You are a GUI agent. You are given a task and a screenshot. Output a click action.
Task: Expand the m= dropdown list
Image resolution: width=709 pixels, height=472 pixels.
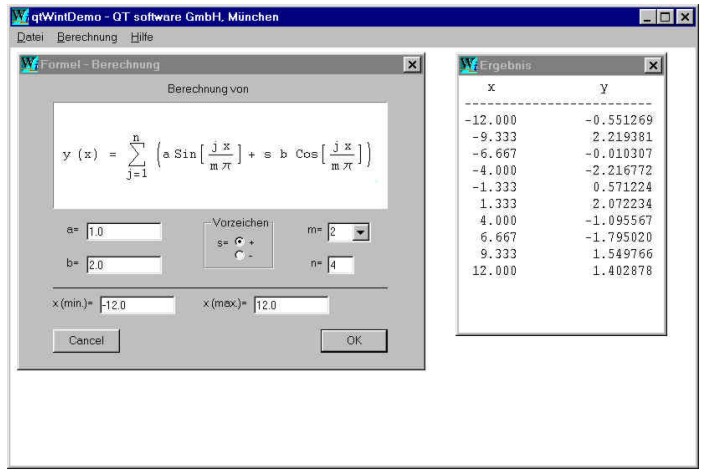361,232
